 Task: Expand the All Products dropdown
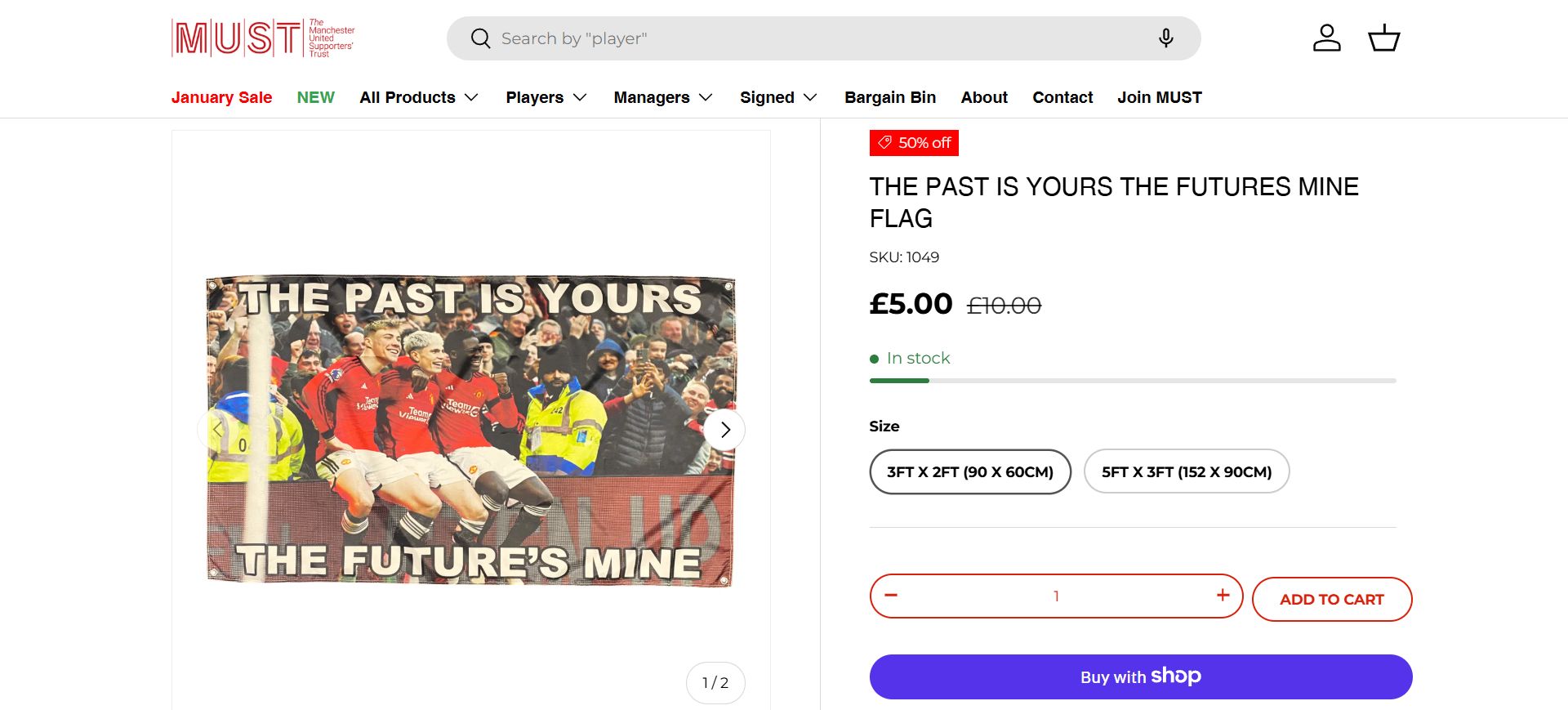pos(419,98)
